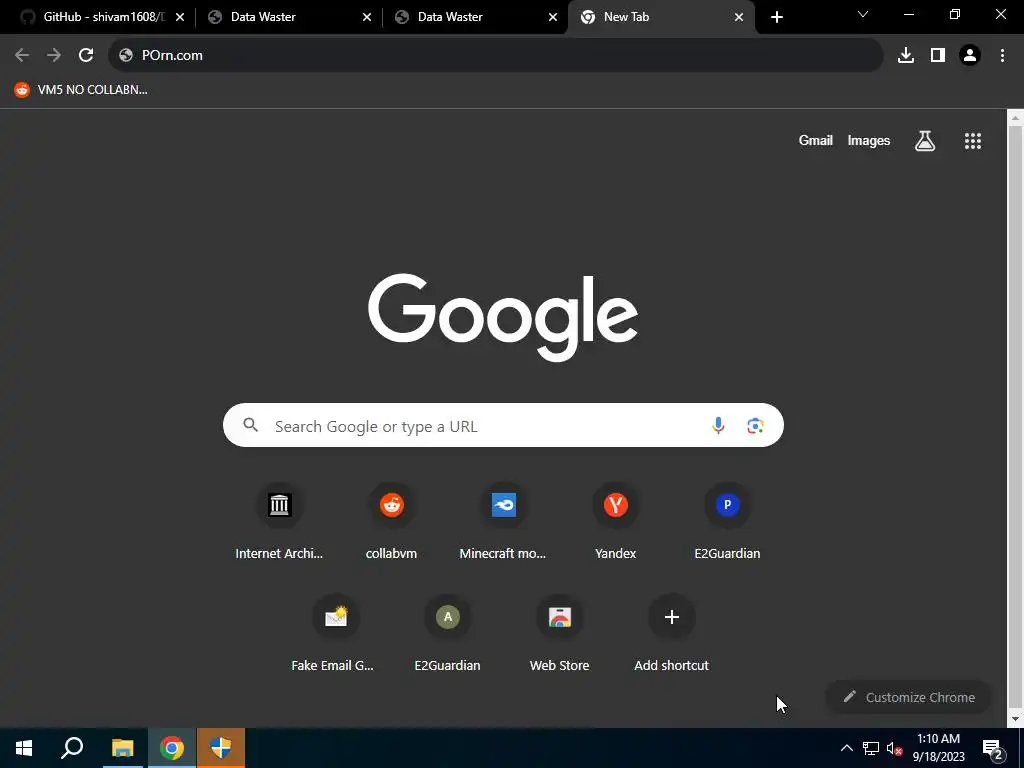
Task: Close the first Data Waster tab
Action: click(366, 17)
